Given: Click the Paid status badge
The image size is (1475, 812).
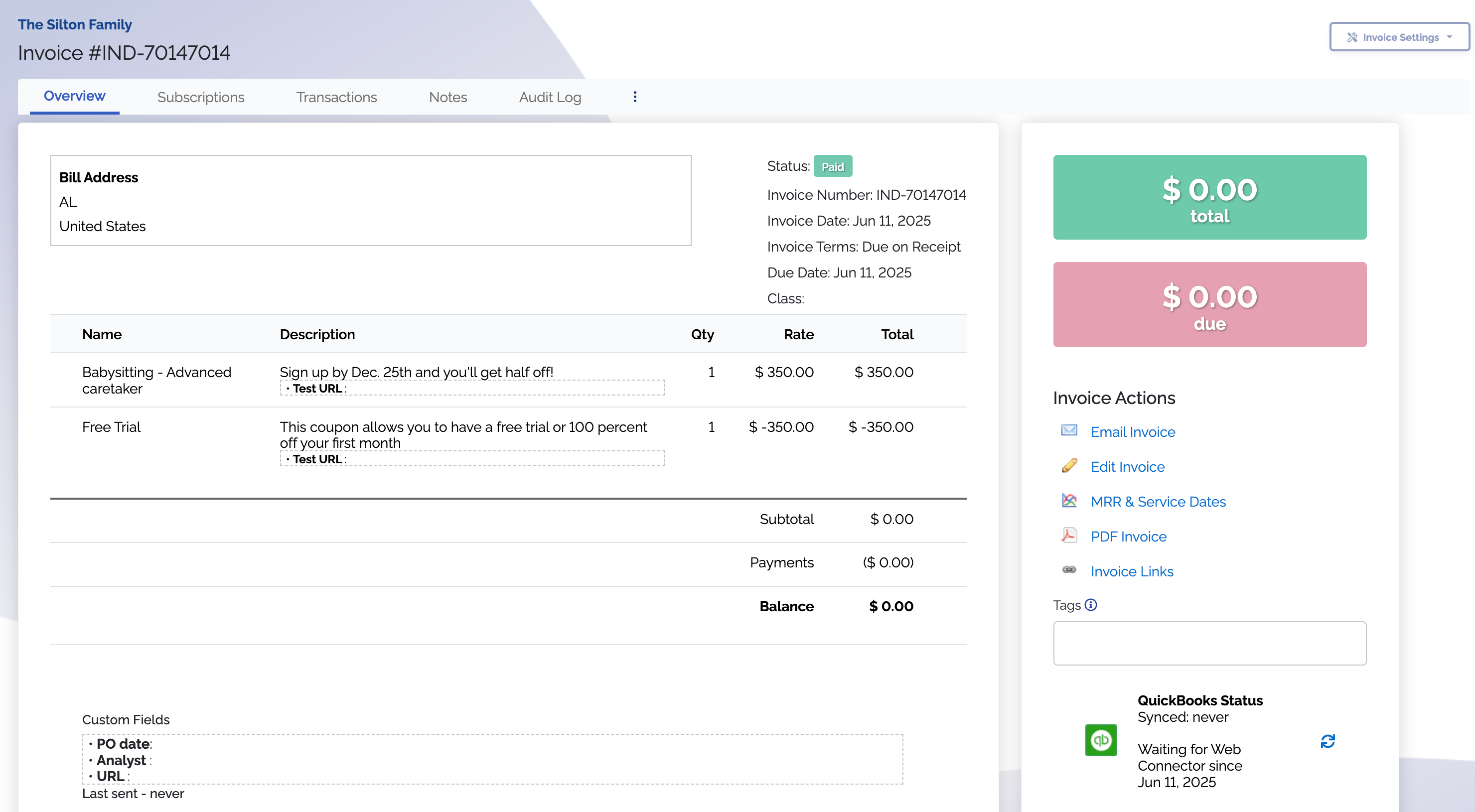Looking at the screenshot, I should (833, 166).
